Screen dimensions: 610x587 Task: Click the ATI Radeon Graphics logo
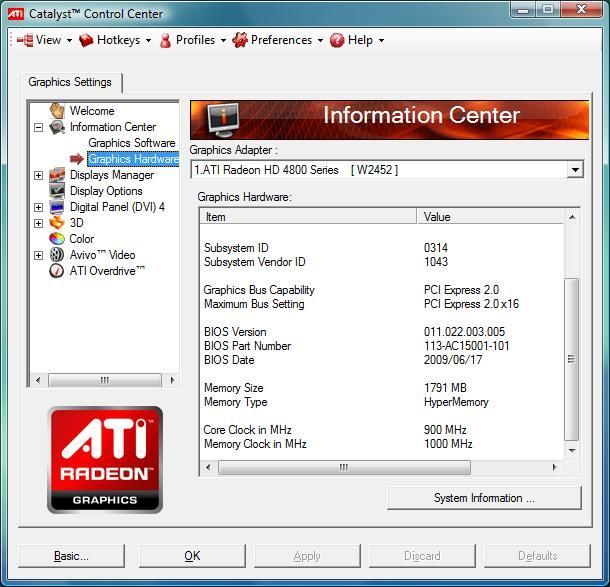click(x=105, y=460)
